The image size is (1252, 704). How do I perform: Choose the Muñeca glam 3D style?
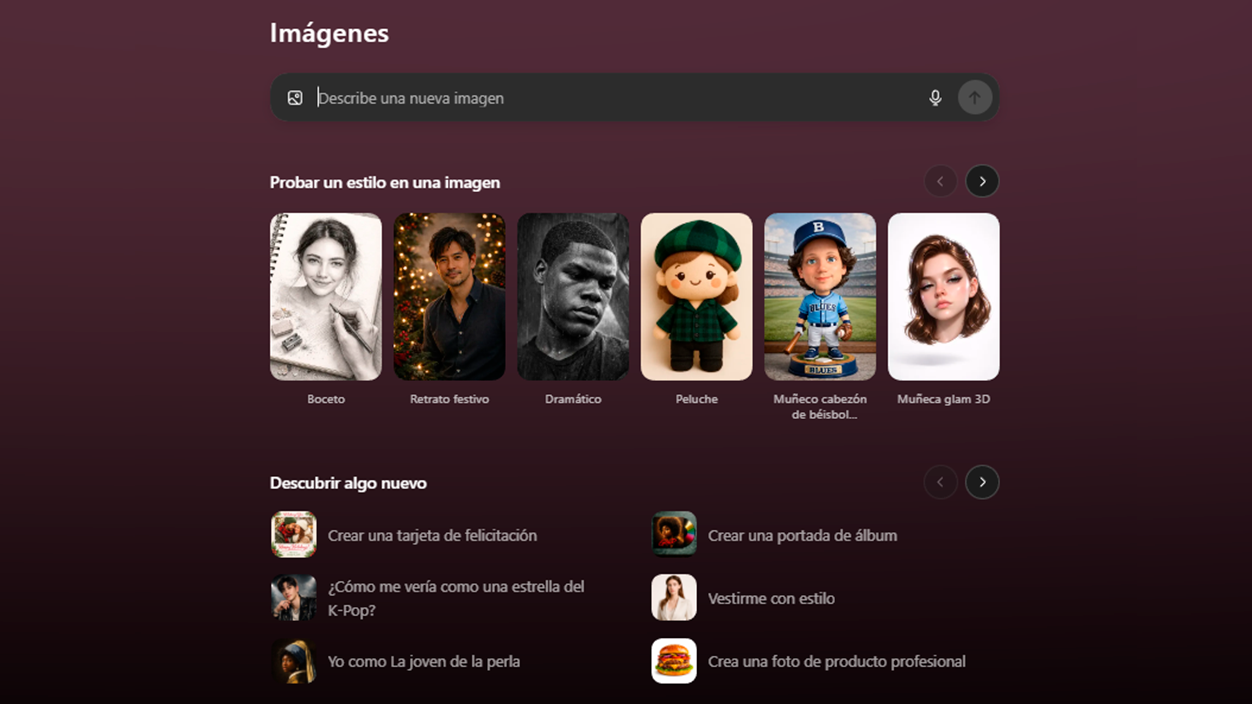(x=943, y=297)
